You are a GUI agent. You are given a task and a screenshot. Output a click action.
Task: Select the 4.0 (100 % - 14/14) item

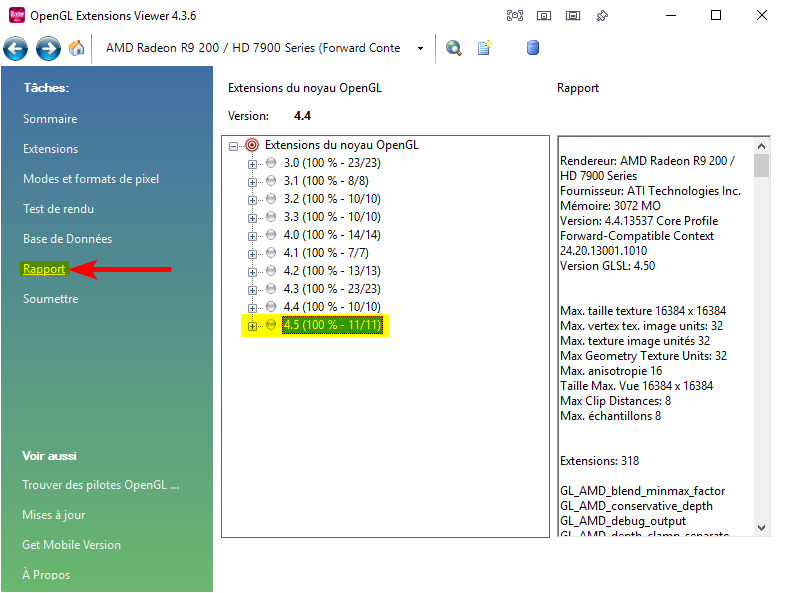pyautogui.click(x=332, y=235)
